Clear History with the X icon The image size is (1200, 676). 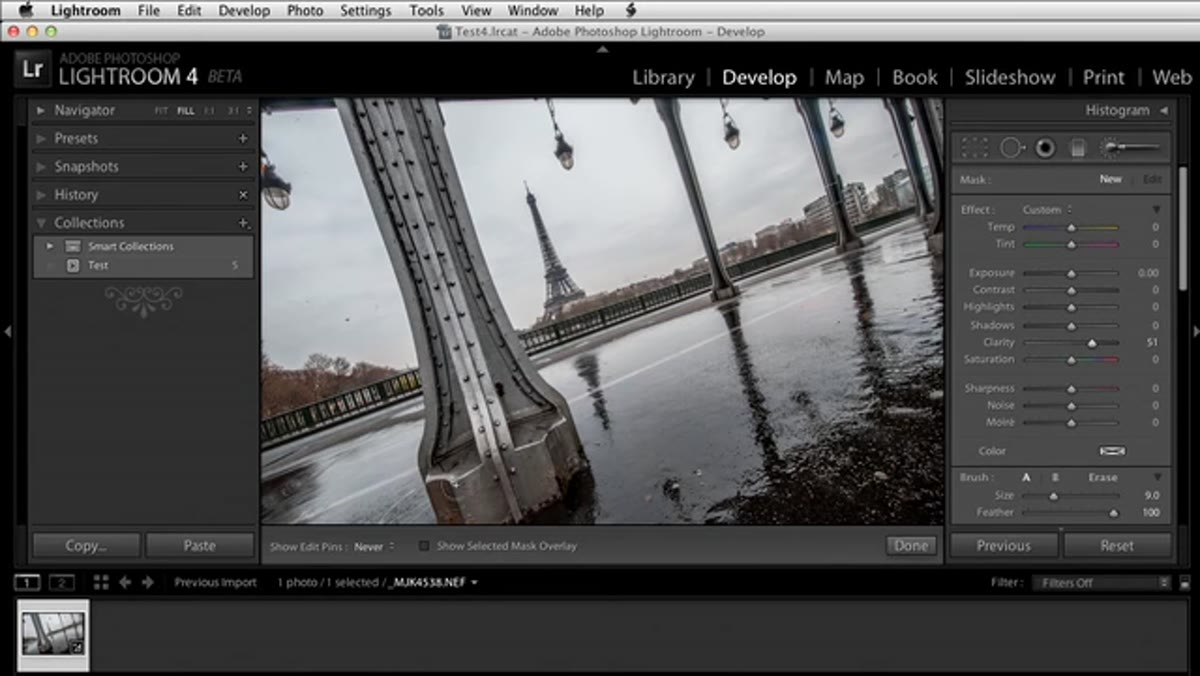[x=243, y=195]
